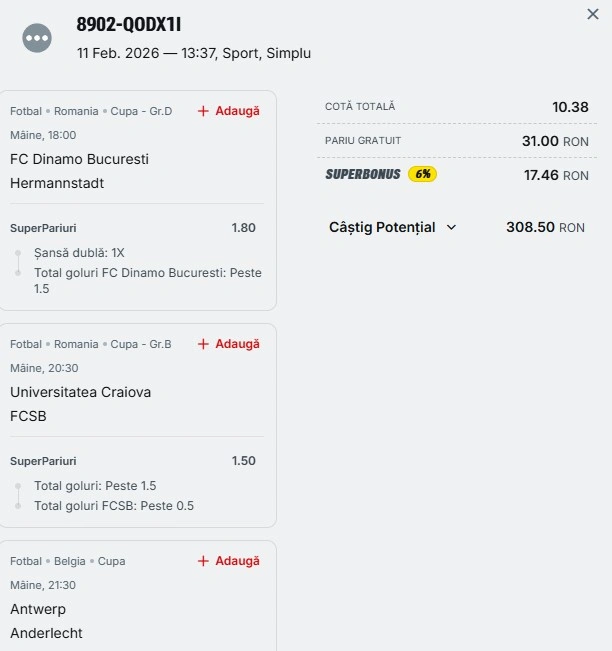Viewport: 612px width, 651px height.
Task: Click the Anderlecht team name
Action: (x=46, y=633)
